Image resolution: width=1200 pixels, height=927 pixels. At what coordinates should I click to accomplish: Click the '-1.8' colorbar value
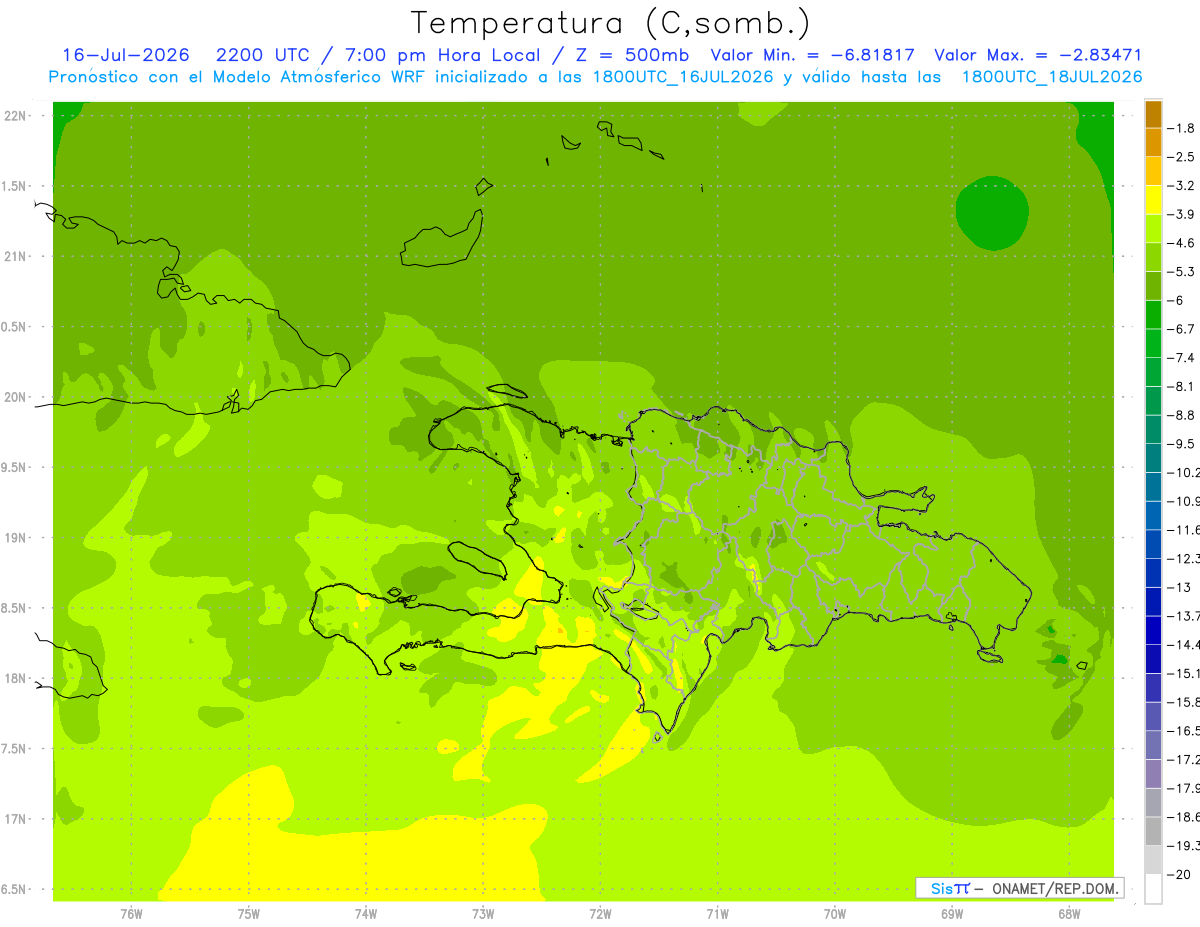pos(1182,128)
